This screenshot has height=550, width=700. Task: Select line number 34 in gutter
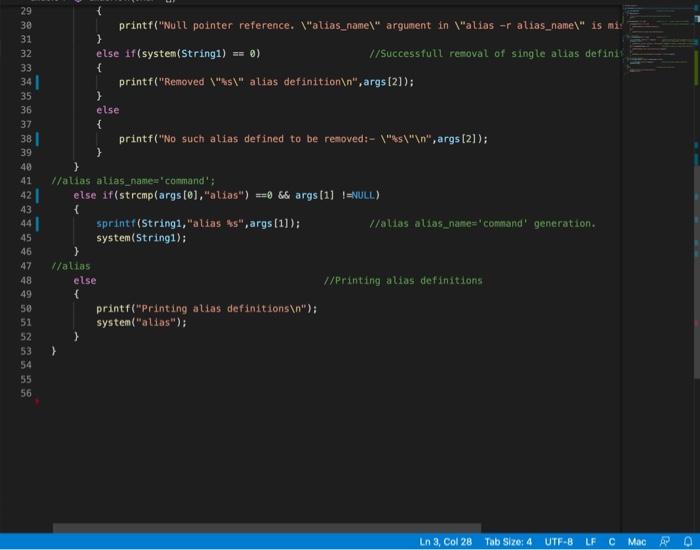[x=26, y=82]
